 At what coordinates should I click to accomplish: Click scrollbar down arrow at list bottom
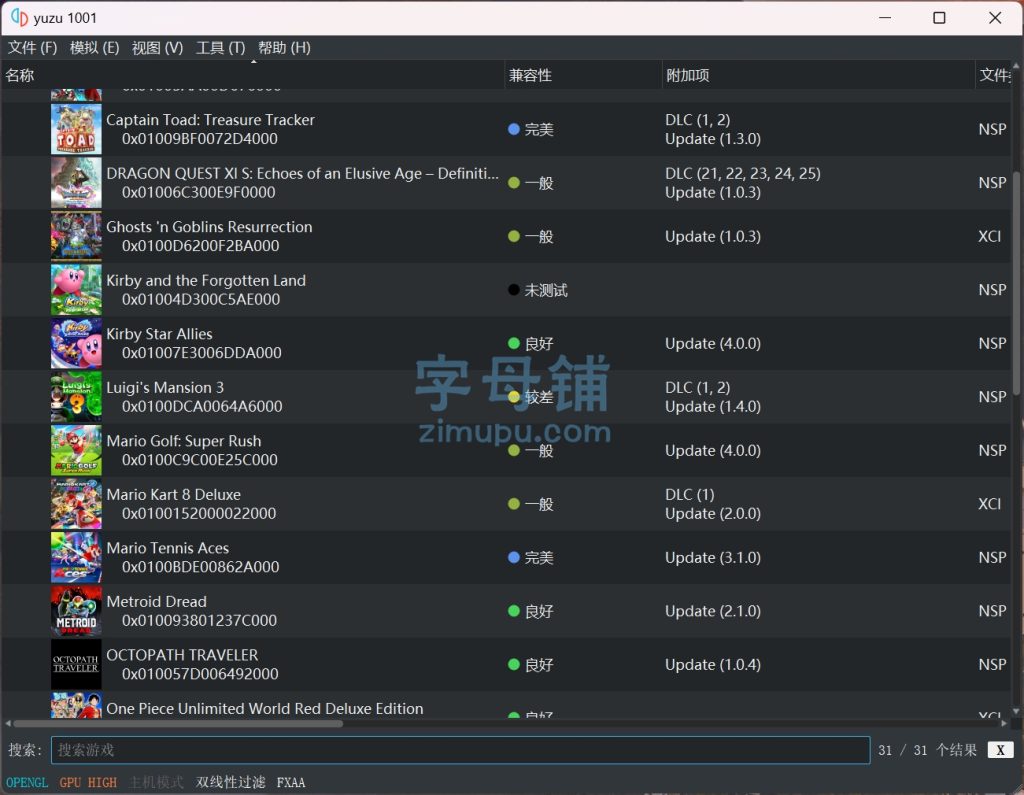pos(1016,711)
